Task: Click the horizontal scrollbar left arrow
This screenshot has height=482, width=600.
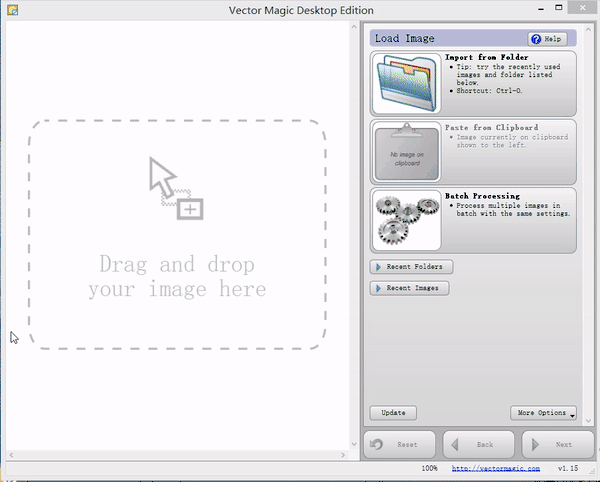Action: [x=11, y=455]
